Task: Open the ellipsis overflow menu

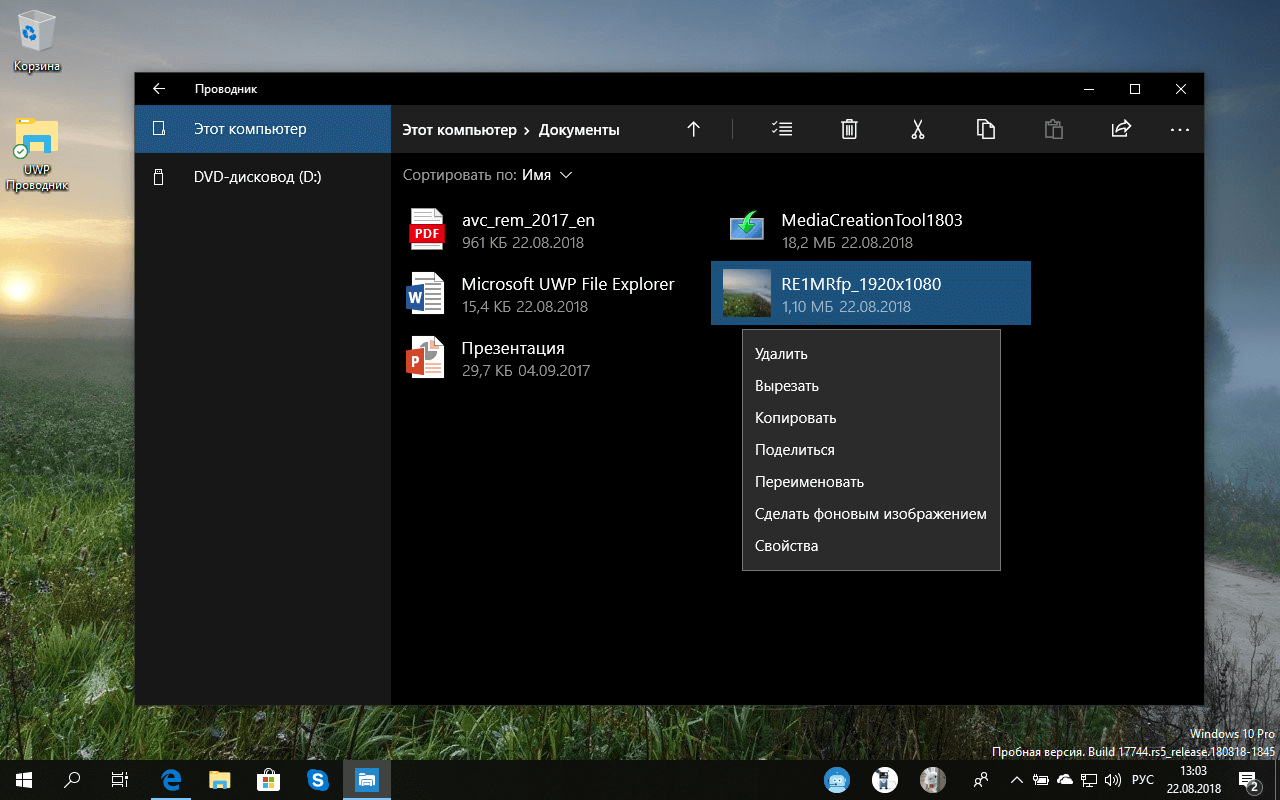Action: point(1180,129)
